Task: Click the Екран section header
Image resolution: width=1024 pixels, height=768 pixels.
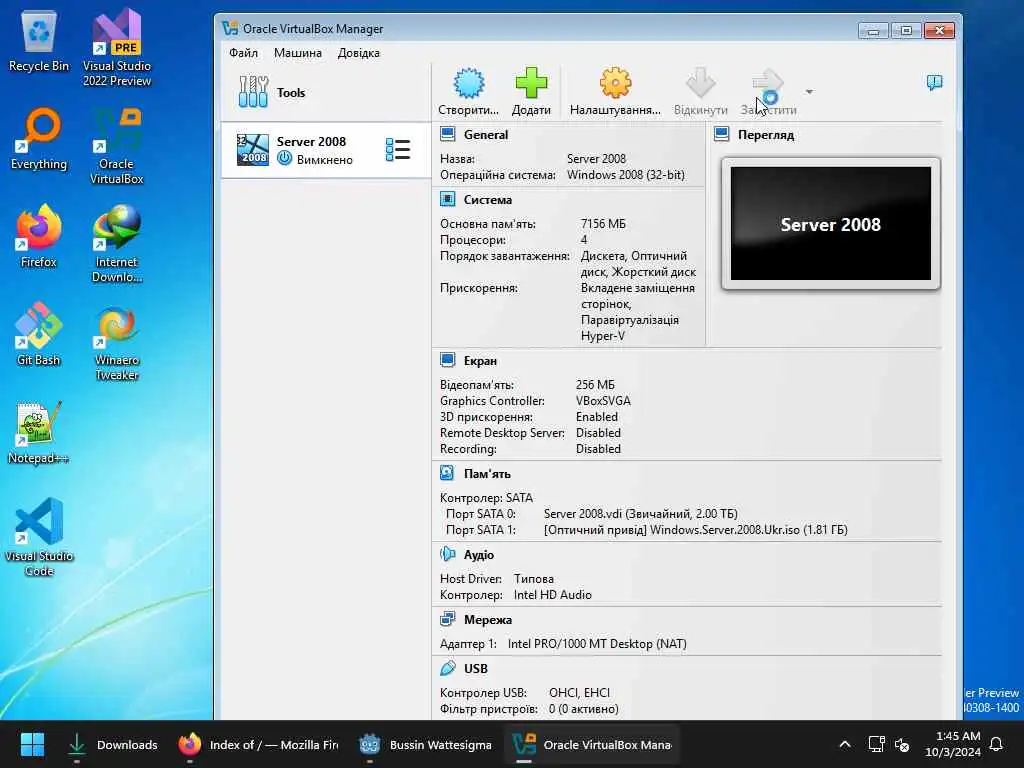Action: pos(480,360)
